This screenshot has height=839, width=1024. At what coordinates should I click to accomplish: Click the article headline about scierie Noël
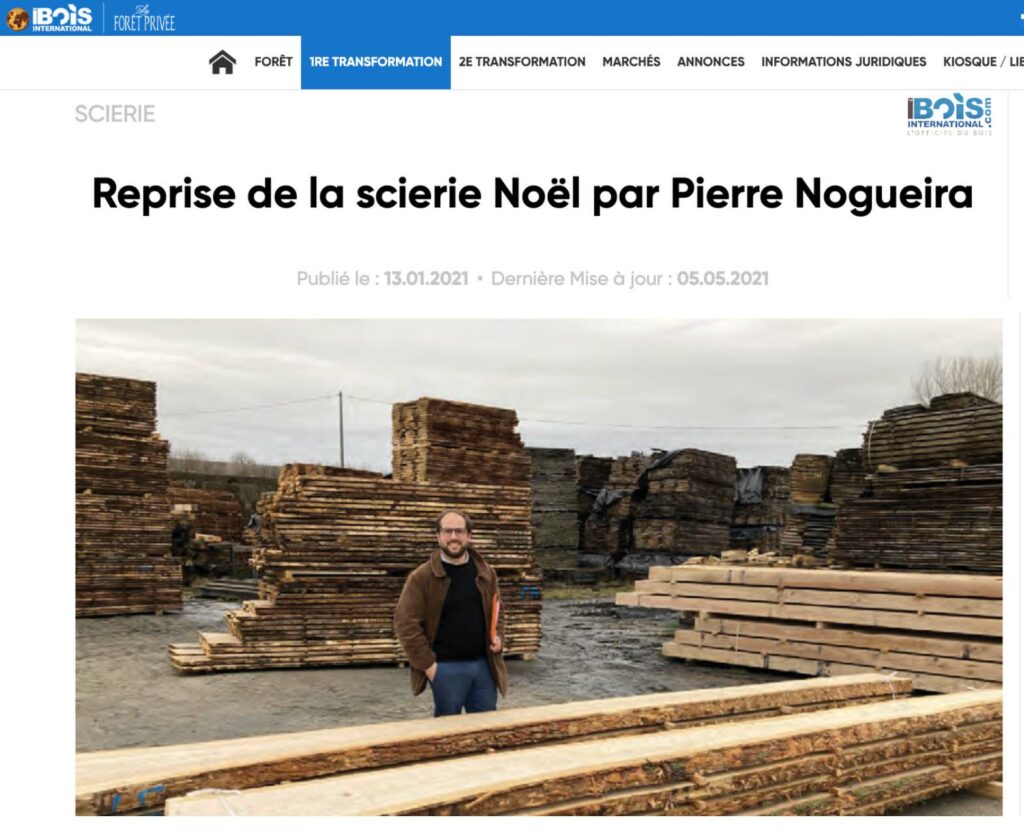532,194
